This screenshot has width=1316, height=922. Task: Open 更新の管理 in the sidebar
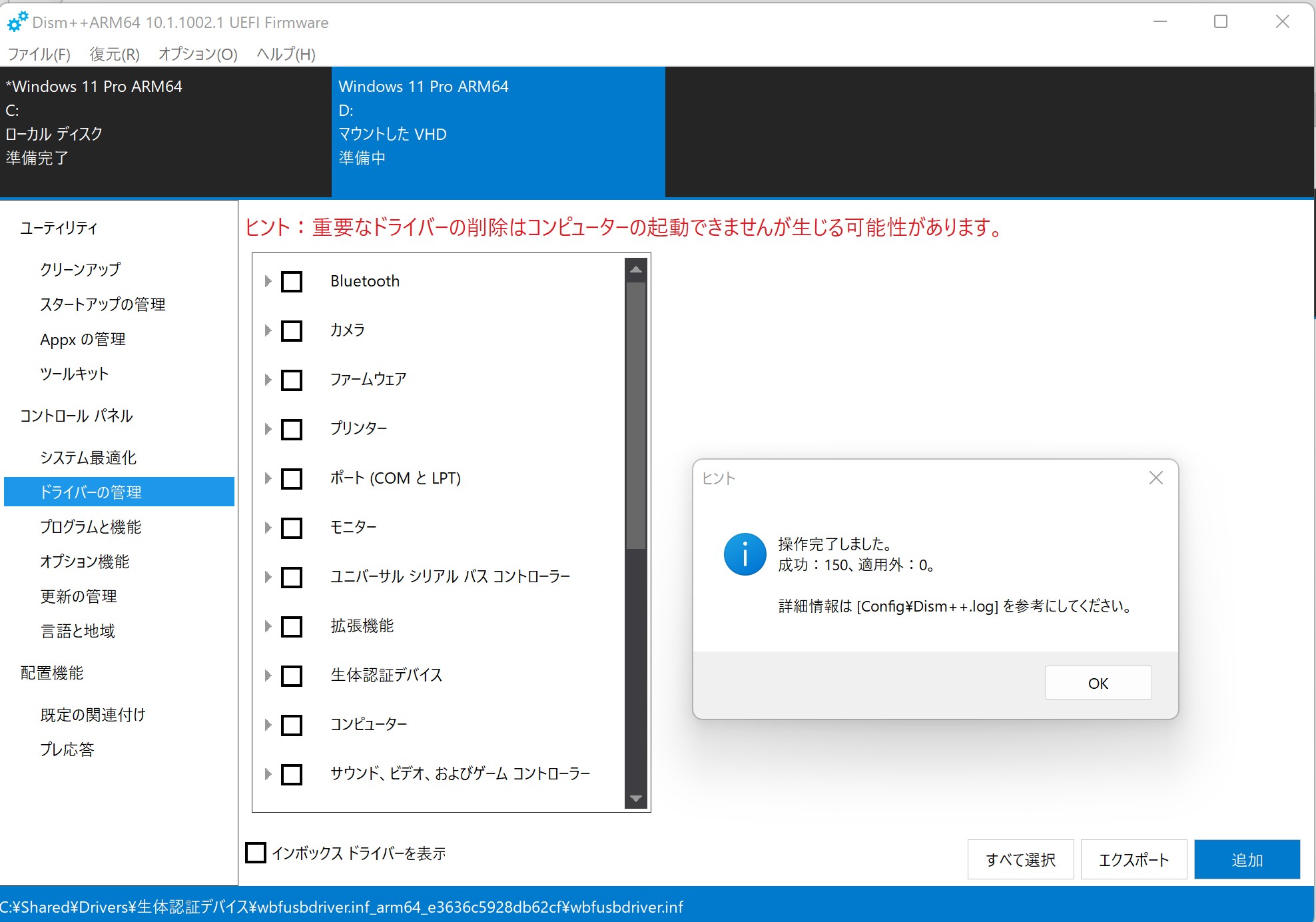click(79, 596)
